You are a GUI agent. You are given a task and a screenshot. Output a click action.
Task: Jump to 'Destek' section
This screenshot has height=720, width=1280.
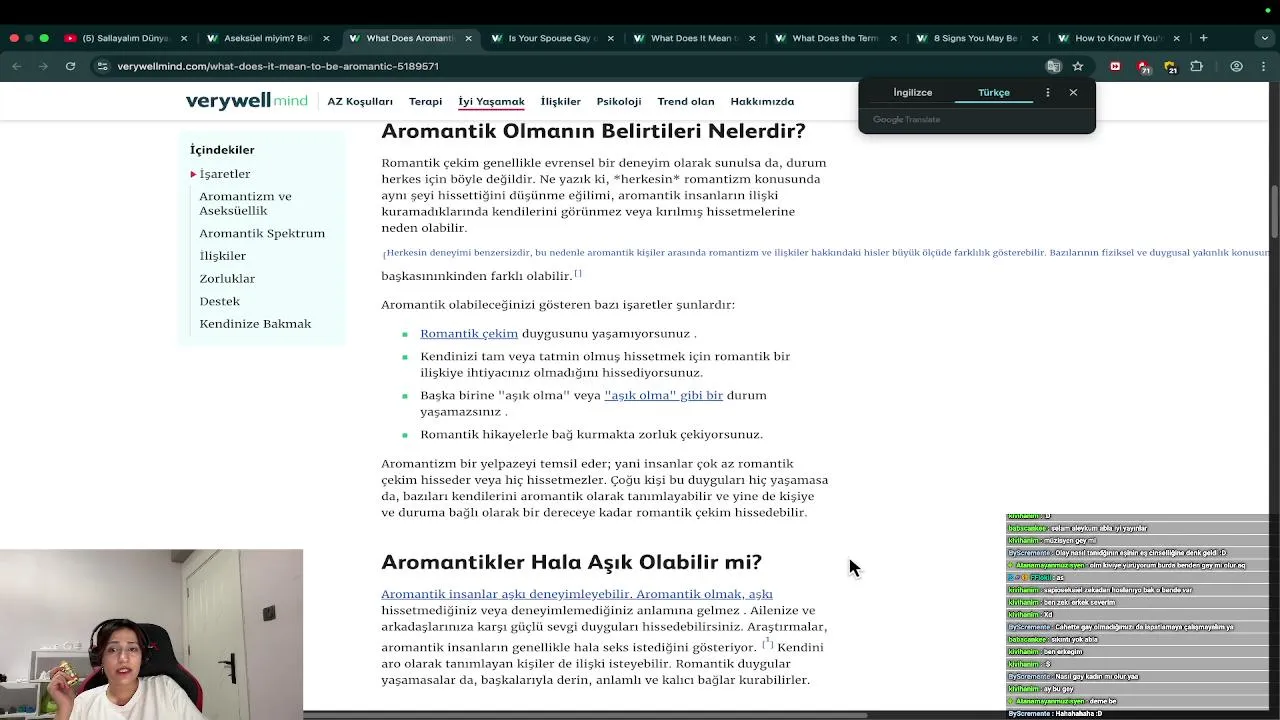[x=219, y=301]
